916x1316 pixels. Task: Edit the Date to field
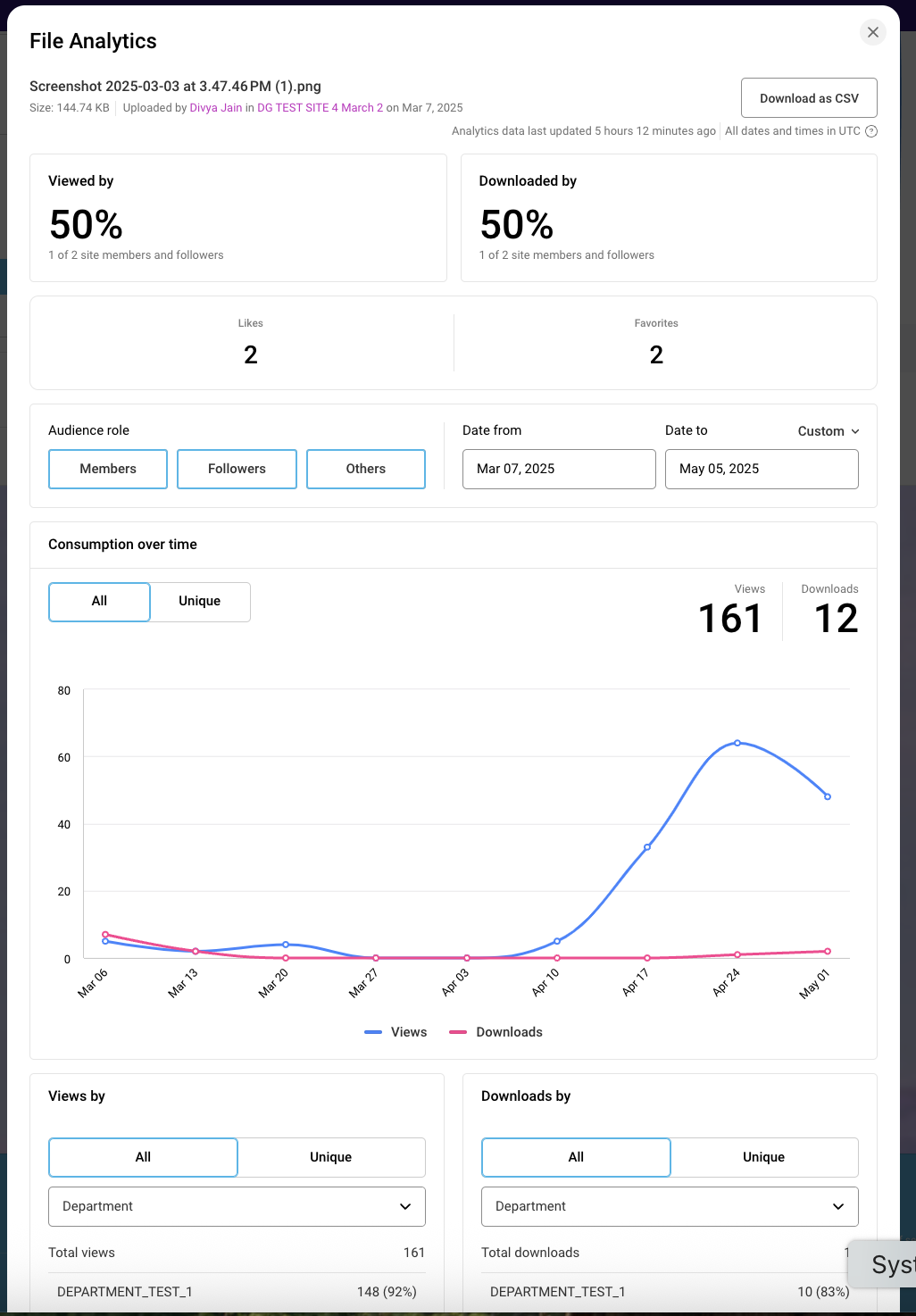761,469
